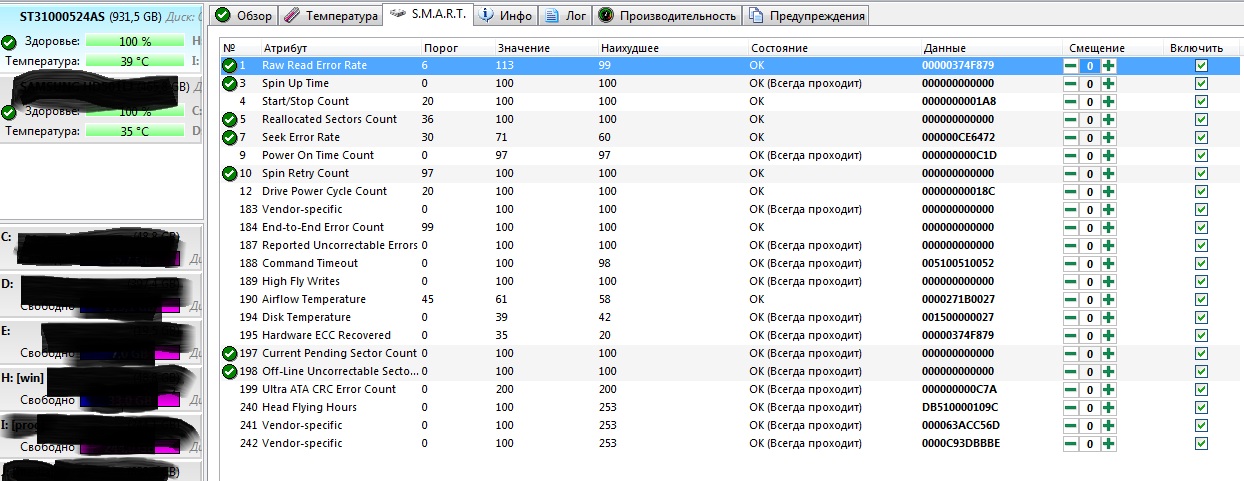
Task: Click green minus for Seek Error Rate offset
Action: [x=1071, y=138]
